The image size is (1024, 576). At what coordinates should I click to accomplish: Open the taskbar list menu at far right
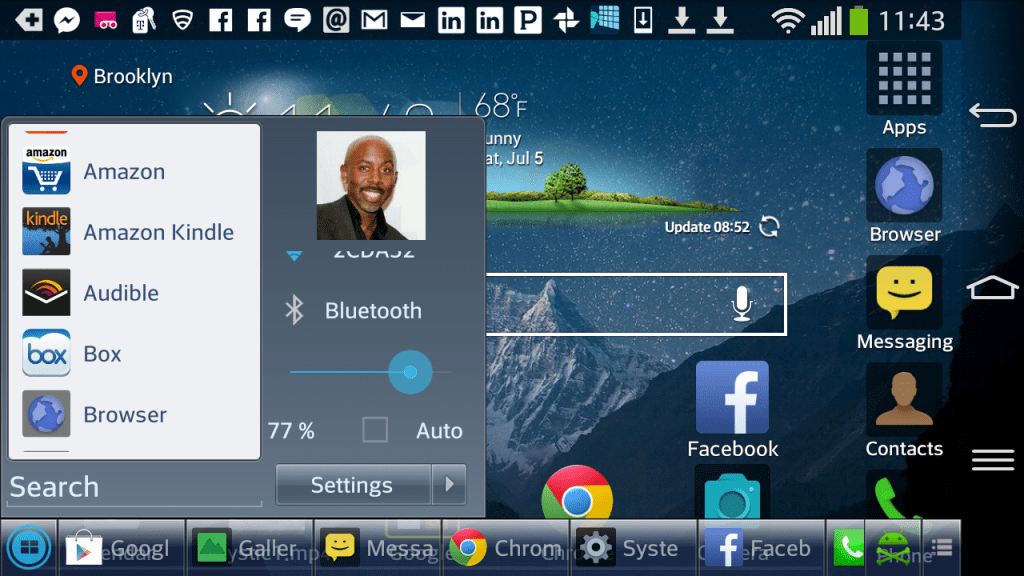941,547
